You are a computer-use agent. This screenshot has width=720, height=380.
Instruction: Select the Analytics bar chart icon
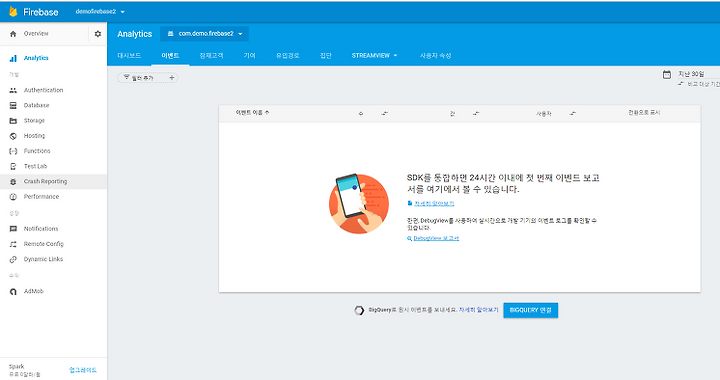point(13,58)
